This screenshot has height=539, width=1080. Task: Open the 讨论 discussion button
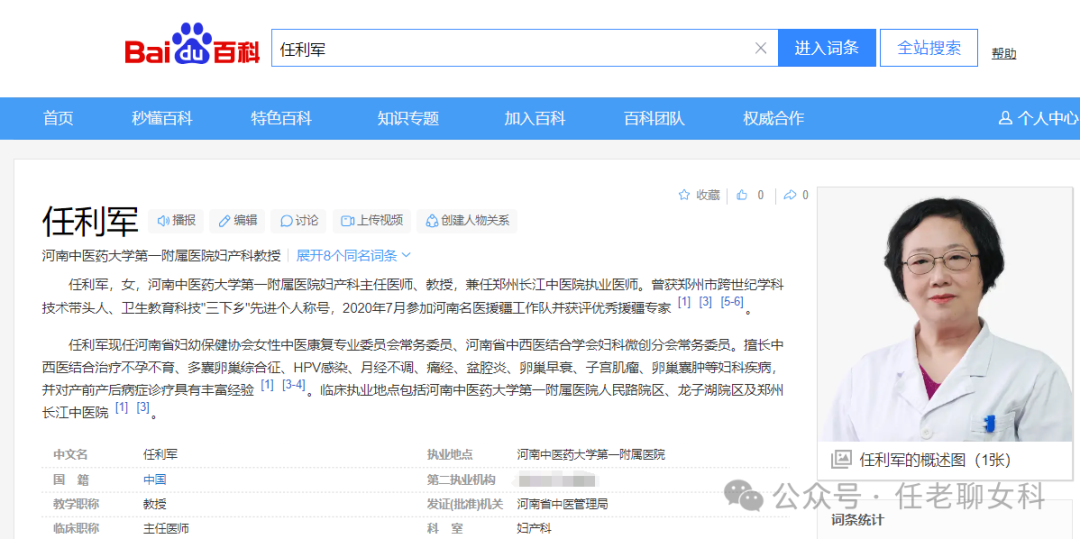pyautogui.click(x=299, y=221)
